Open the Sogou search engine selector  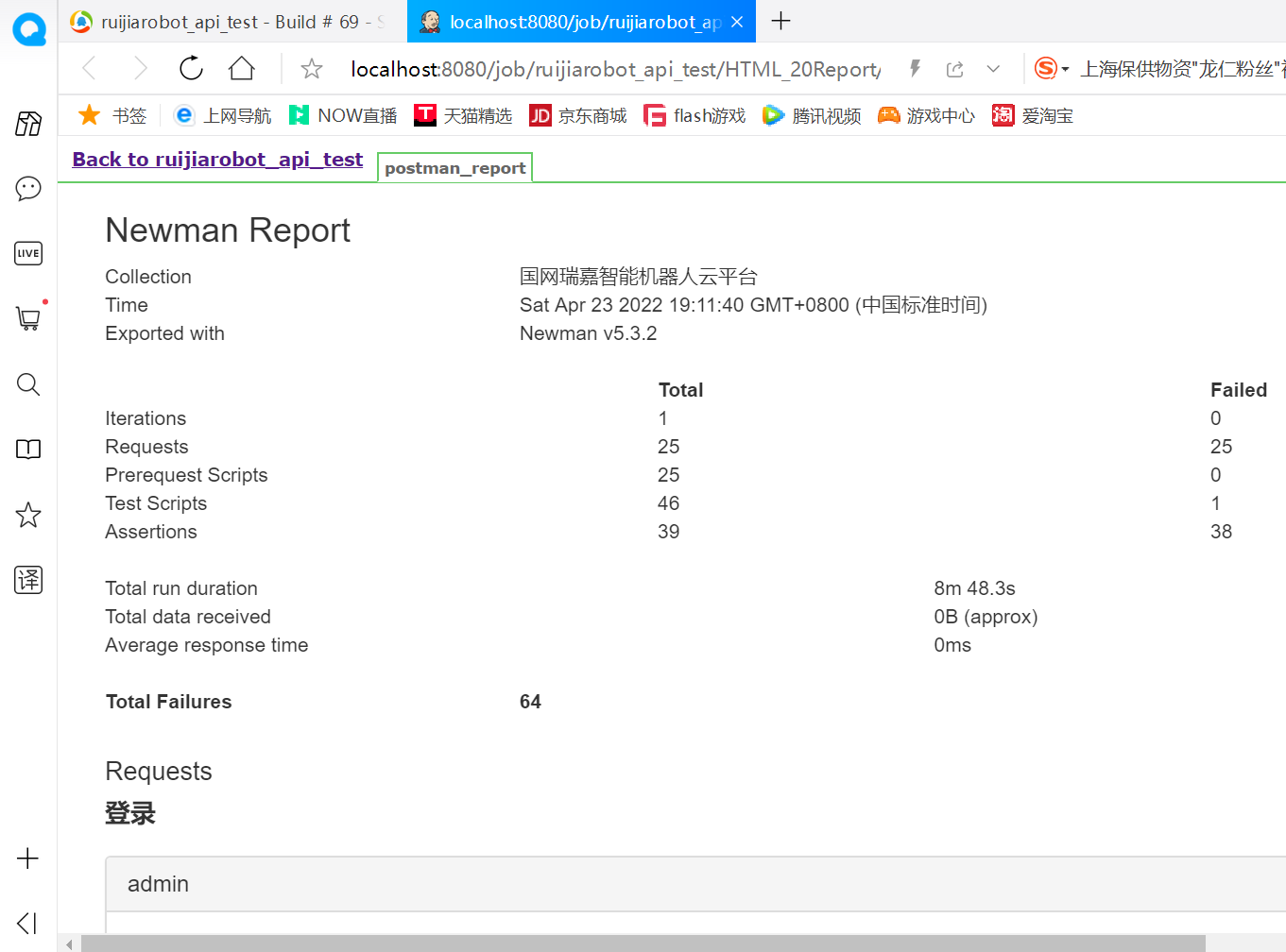click(x=1052, y=68)
